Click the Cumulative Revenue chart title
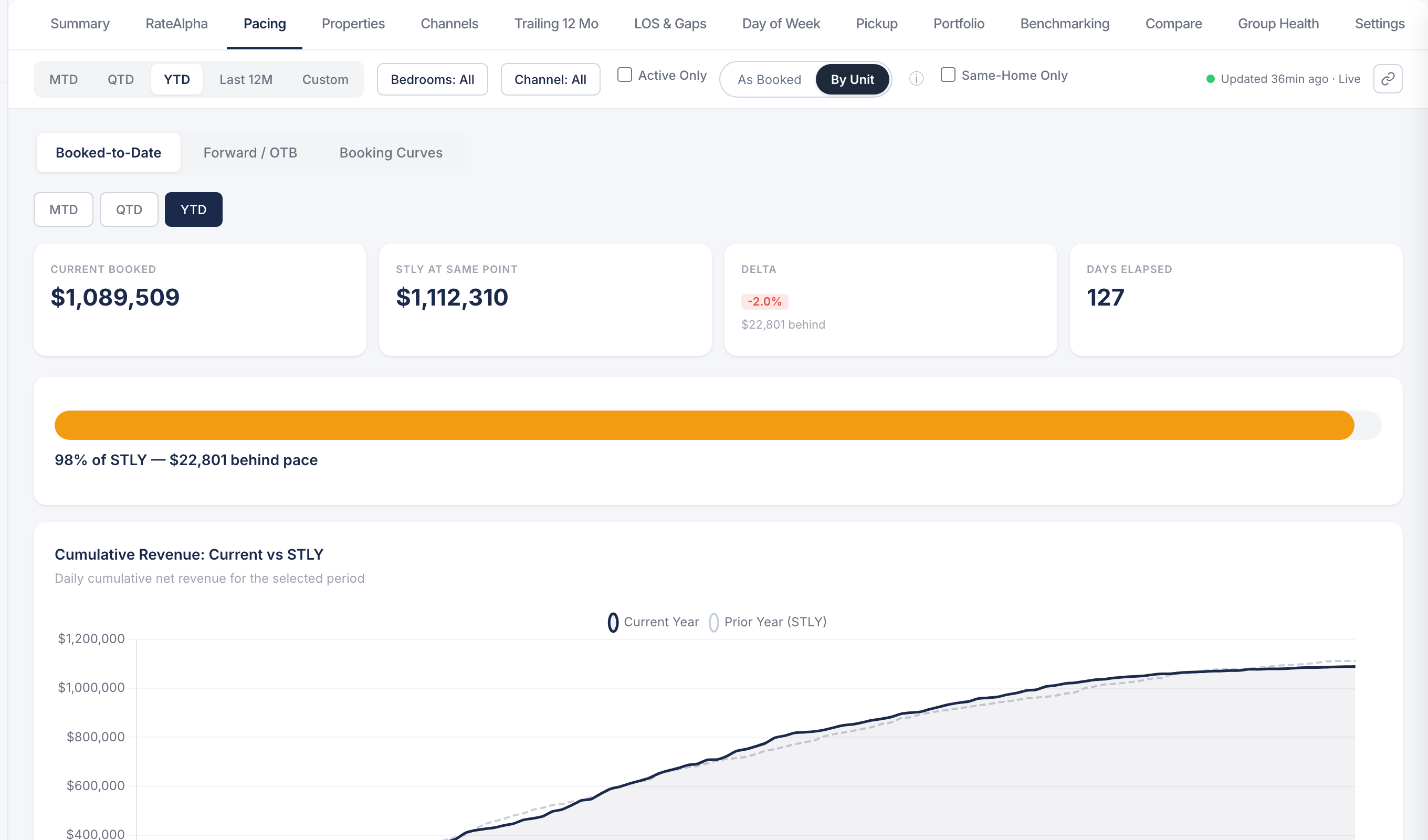Viewport: 1428px width, 840px height. point(188,554)
